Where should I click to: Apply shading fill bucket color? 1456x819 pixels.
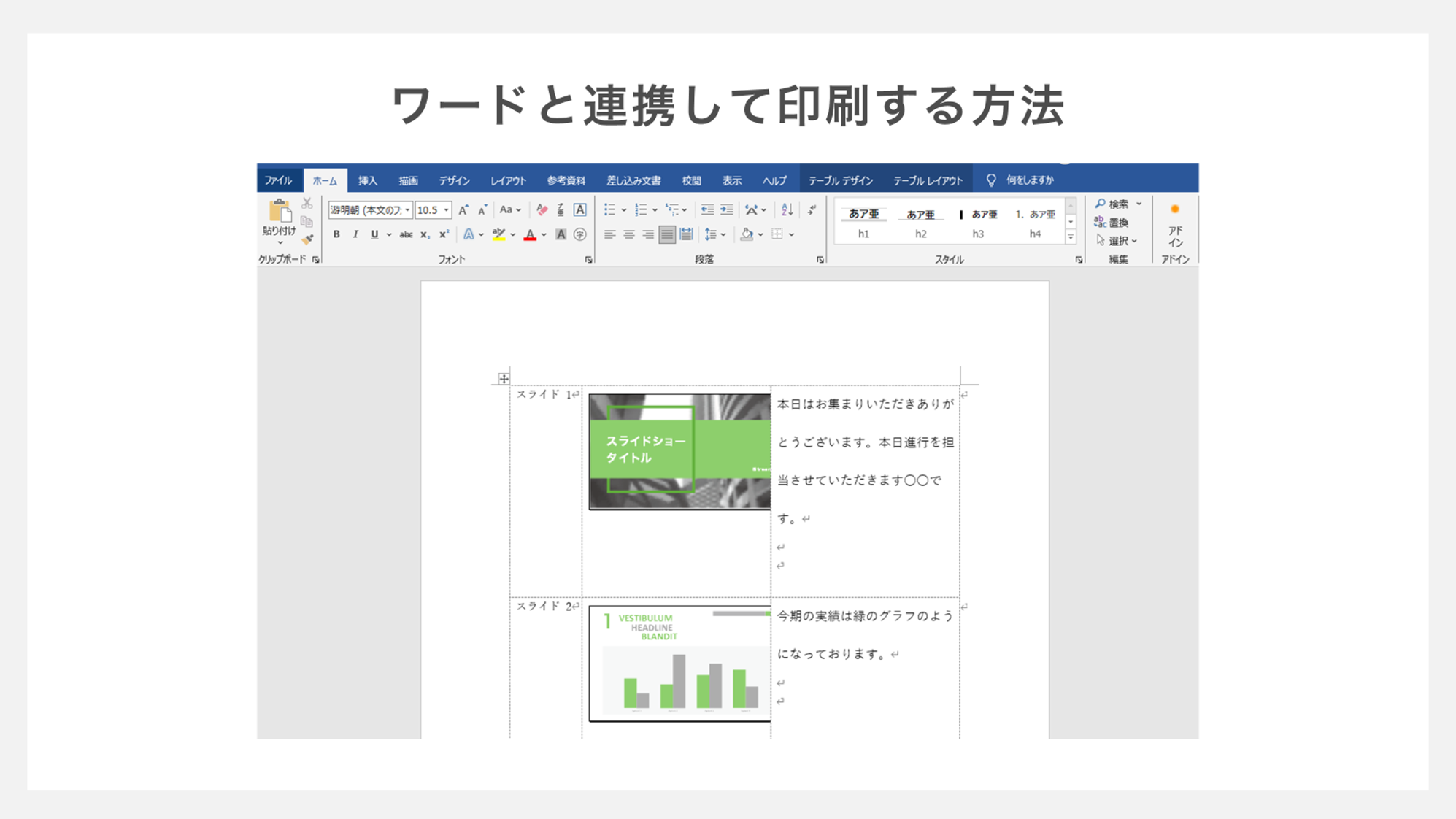tap(746, 235)
